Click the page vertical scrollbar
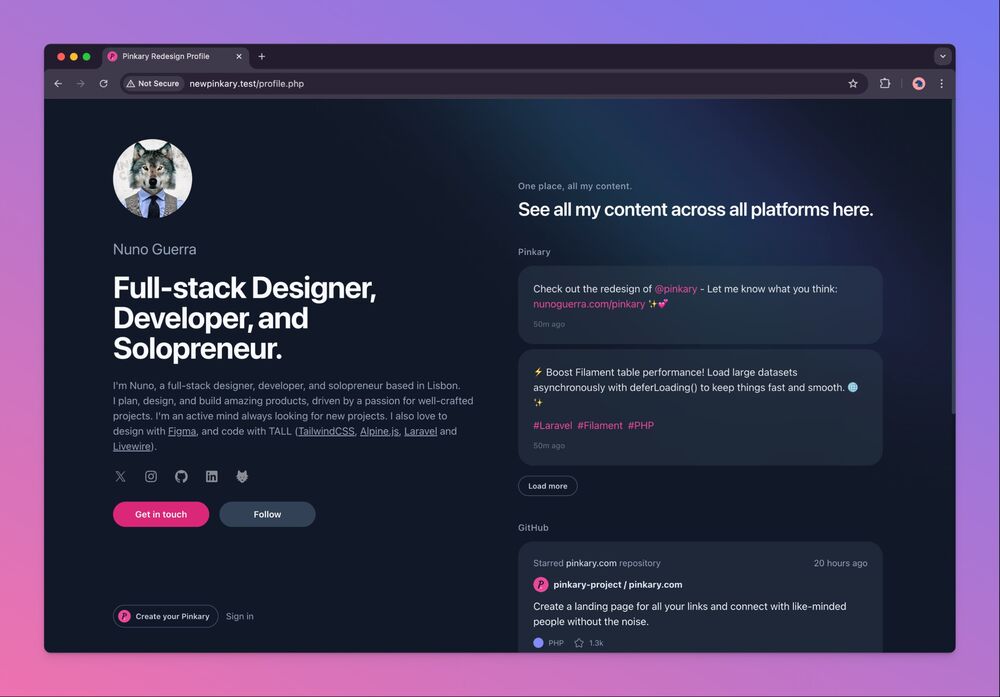This screenshot has height=697, width=1000. (x=953, y=255)
